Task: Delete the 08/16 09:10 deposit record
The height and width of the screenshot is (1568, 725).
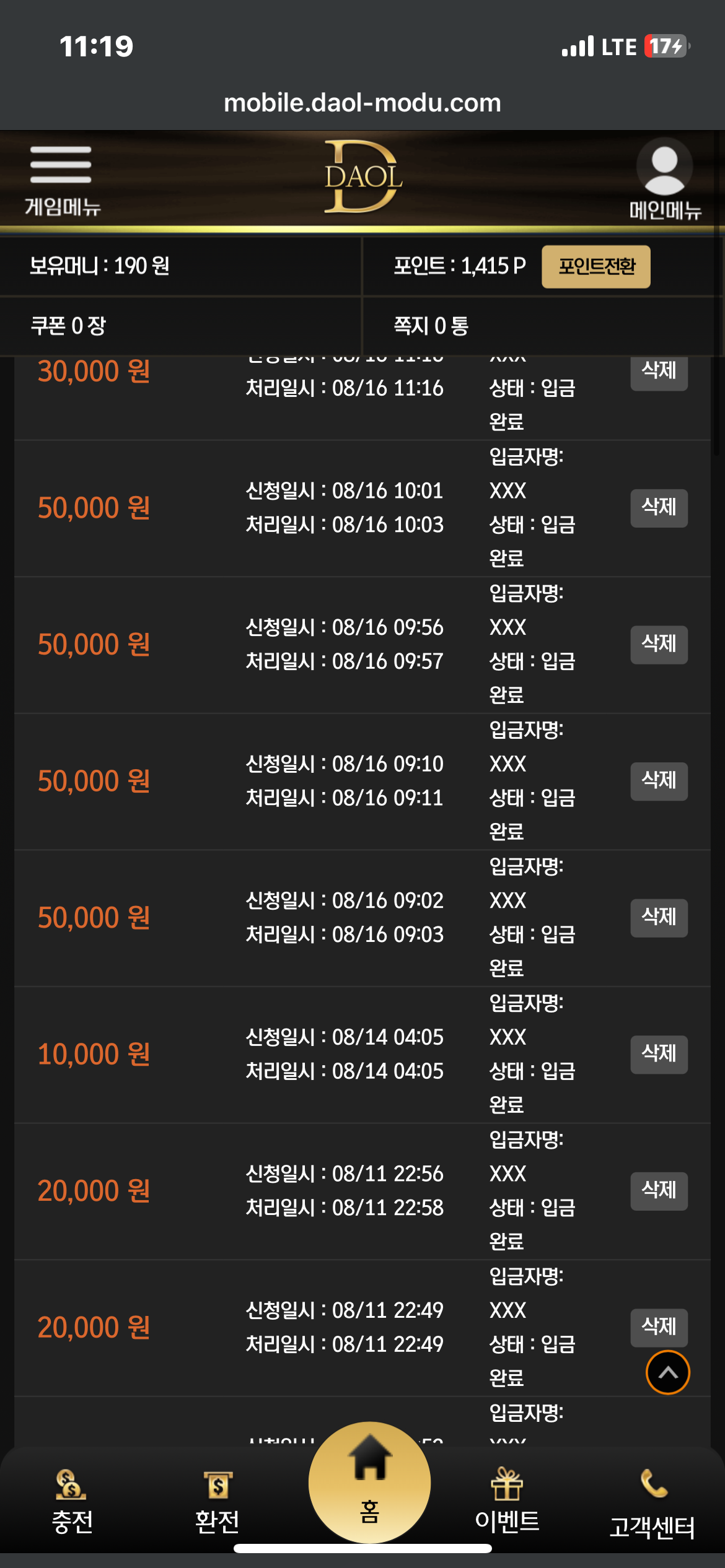Action: click(659, 782)
